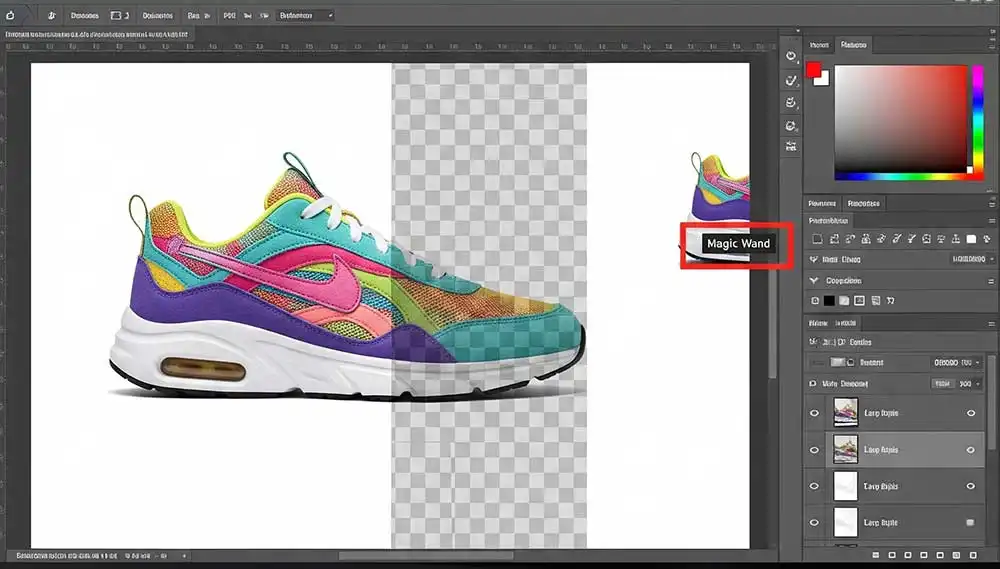
Task: Open the third text dropdown in the options bar
Action: 198,15
